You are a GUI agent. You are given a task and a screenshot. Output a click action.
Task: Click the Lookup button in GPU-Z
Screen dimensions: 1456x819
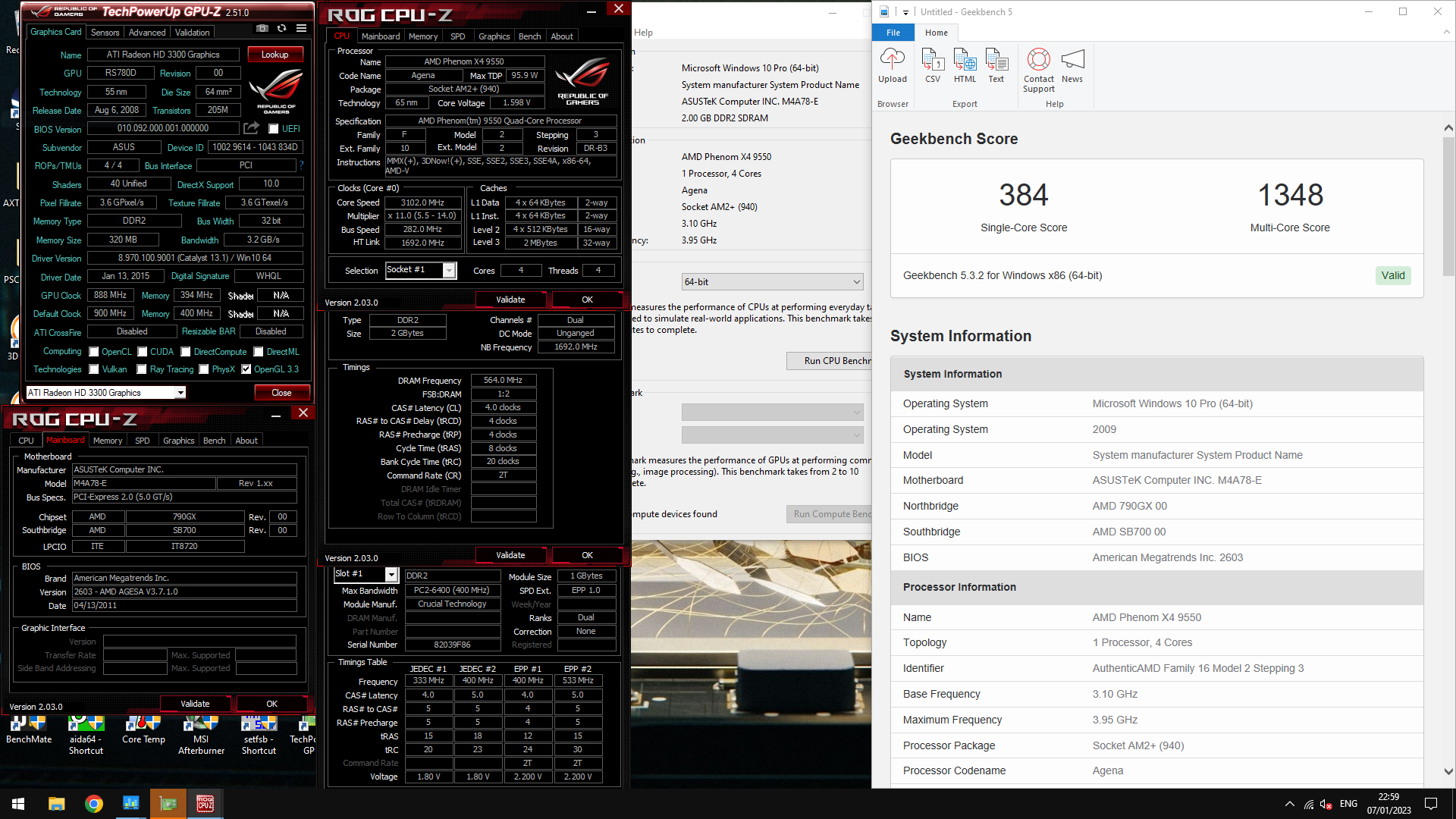pyautogui.click(x=275, y=55)
